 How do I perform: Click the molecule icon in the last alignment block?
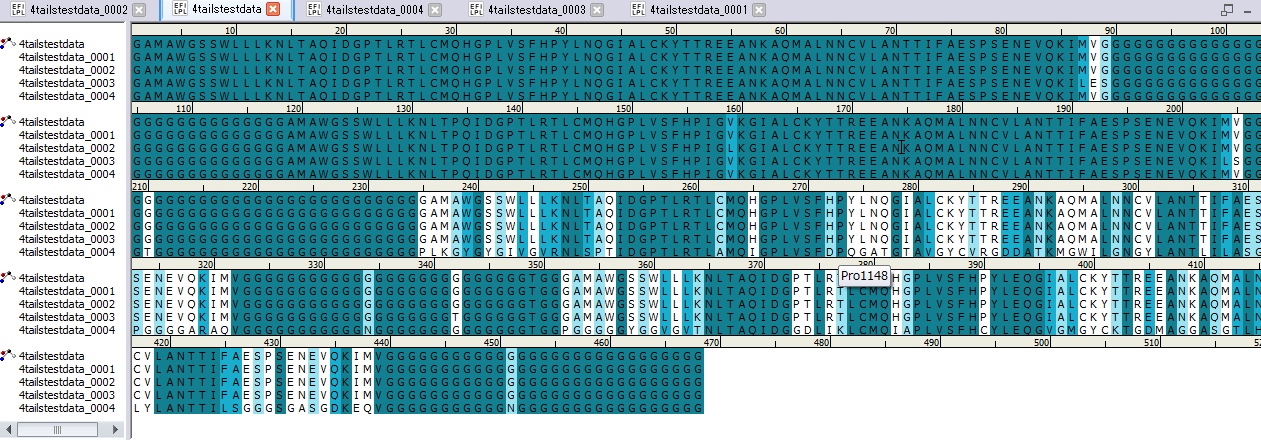[x=8, y=356]
